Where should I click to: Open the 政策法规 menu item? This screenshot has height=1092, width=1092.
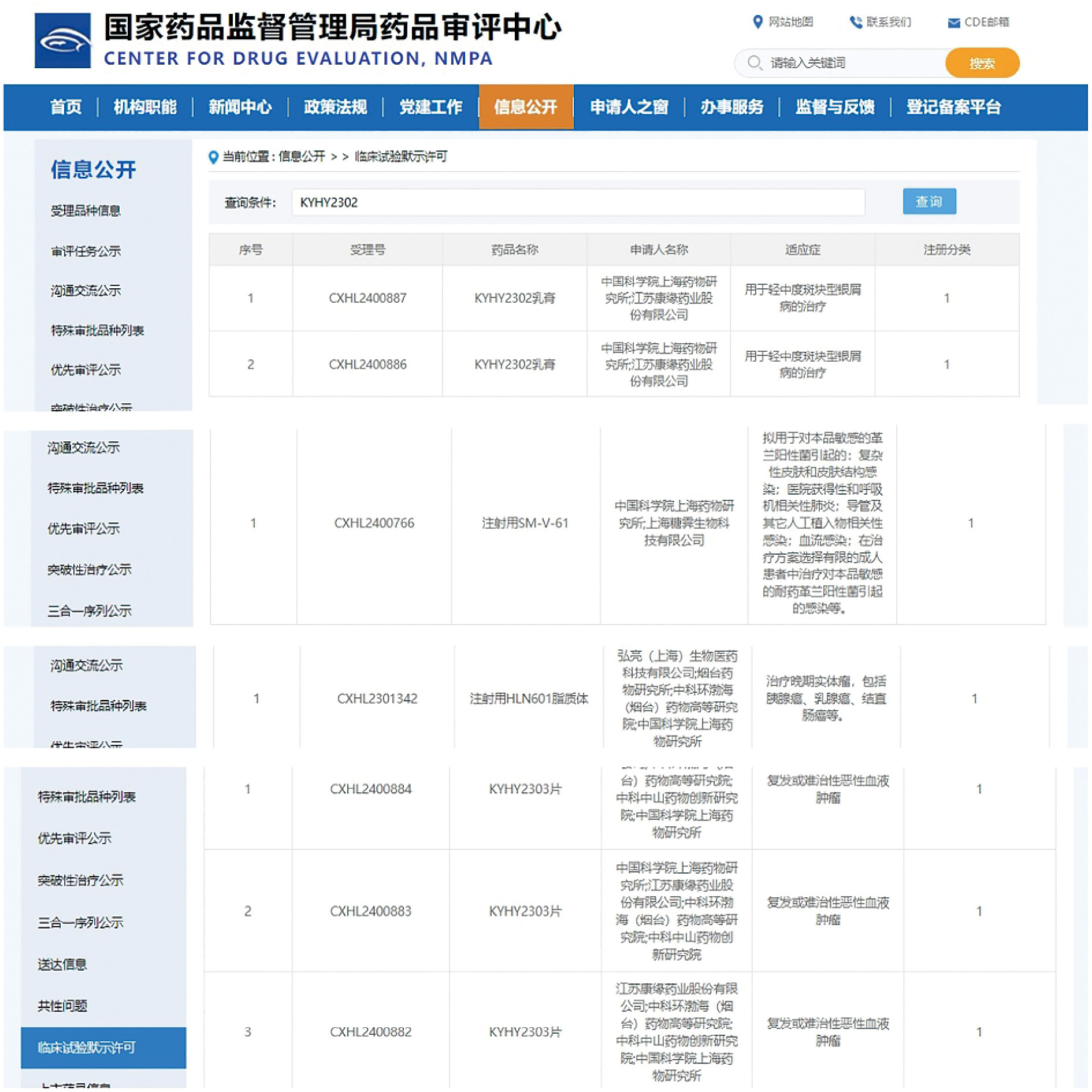pyautogui.click(x=335, y=107)
